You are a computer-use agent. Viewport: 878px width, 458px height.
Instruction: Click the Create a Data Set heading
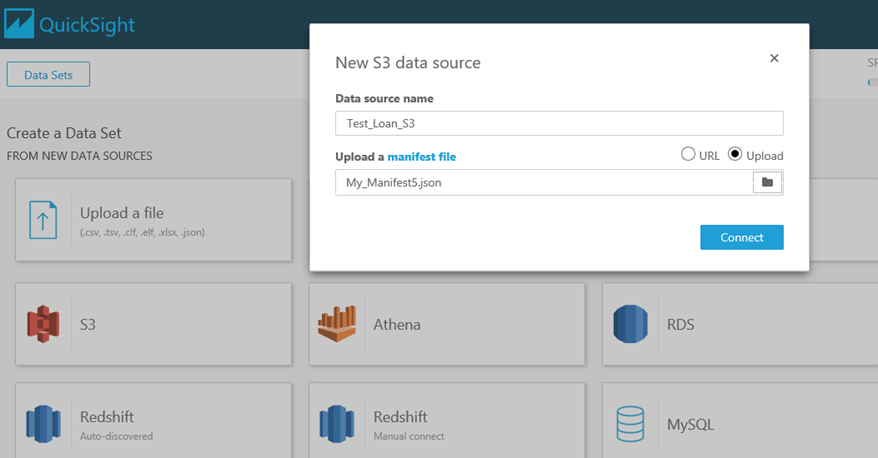[64, 133]
